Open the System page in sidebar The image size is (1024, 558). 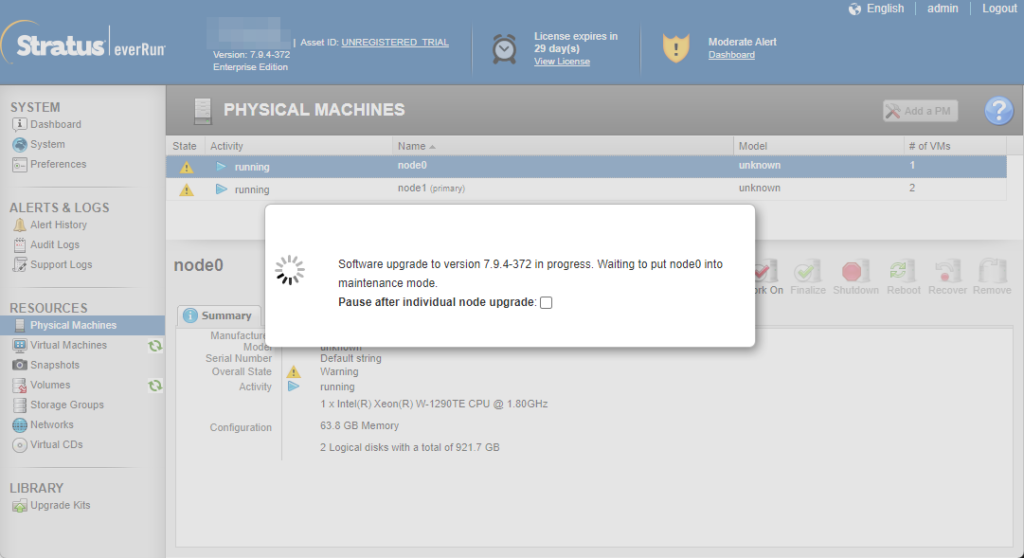point(48,144)
